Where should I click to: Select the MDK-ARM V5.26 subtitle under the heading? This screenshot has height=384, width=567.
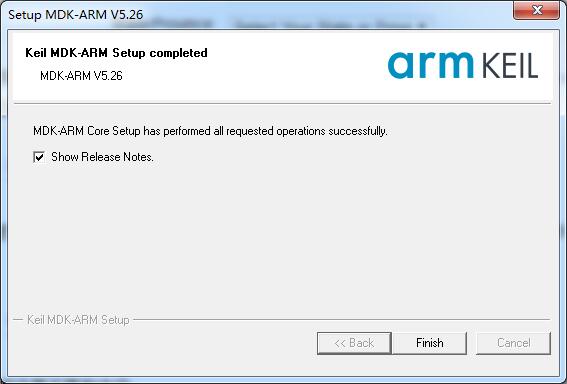click(x=81, y=76)
